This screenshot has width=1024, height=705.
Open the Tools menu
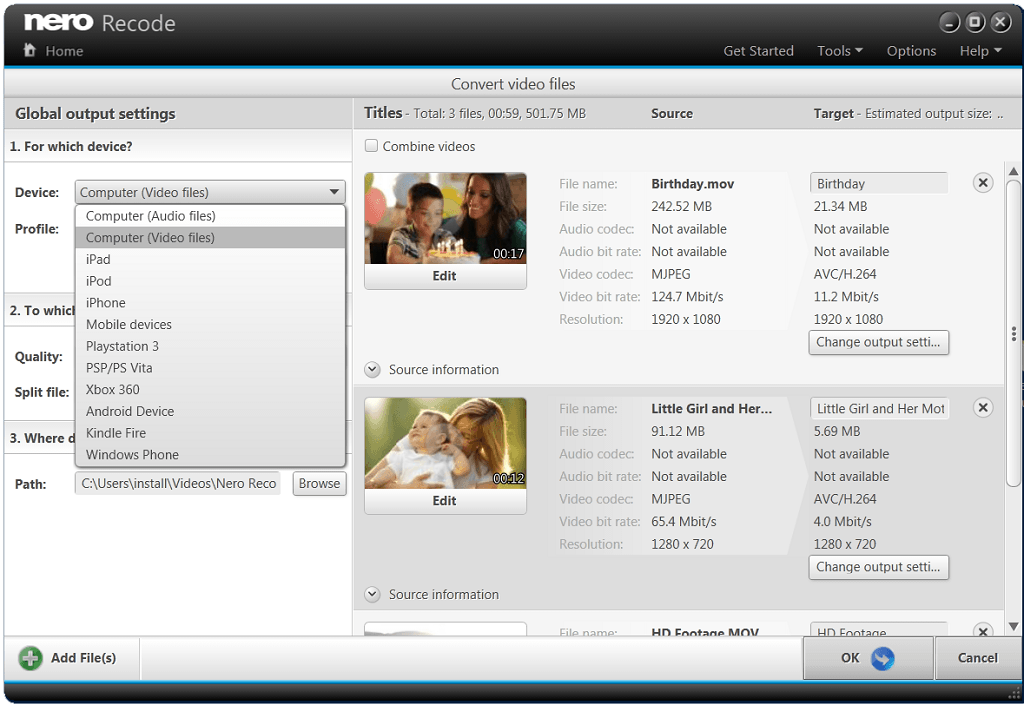(839, 51)
